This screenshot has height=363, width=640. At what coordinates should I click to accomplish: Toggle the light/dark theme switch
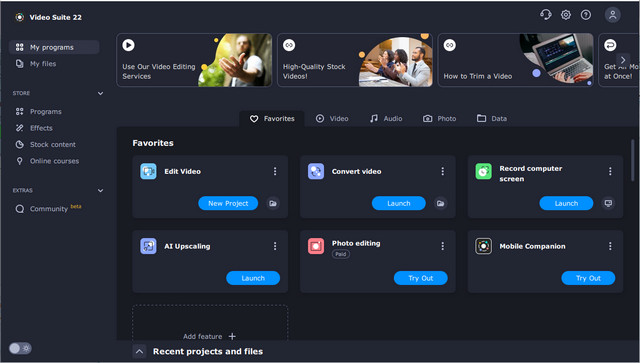(x=20, y=348)
